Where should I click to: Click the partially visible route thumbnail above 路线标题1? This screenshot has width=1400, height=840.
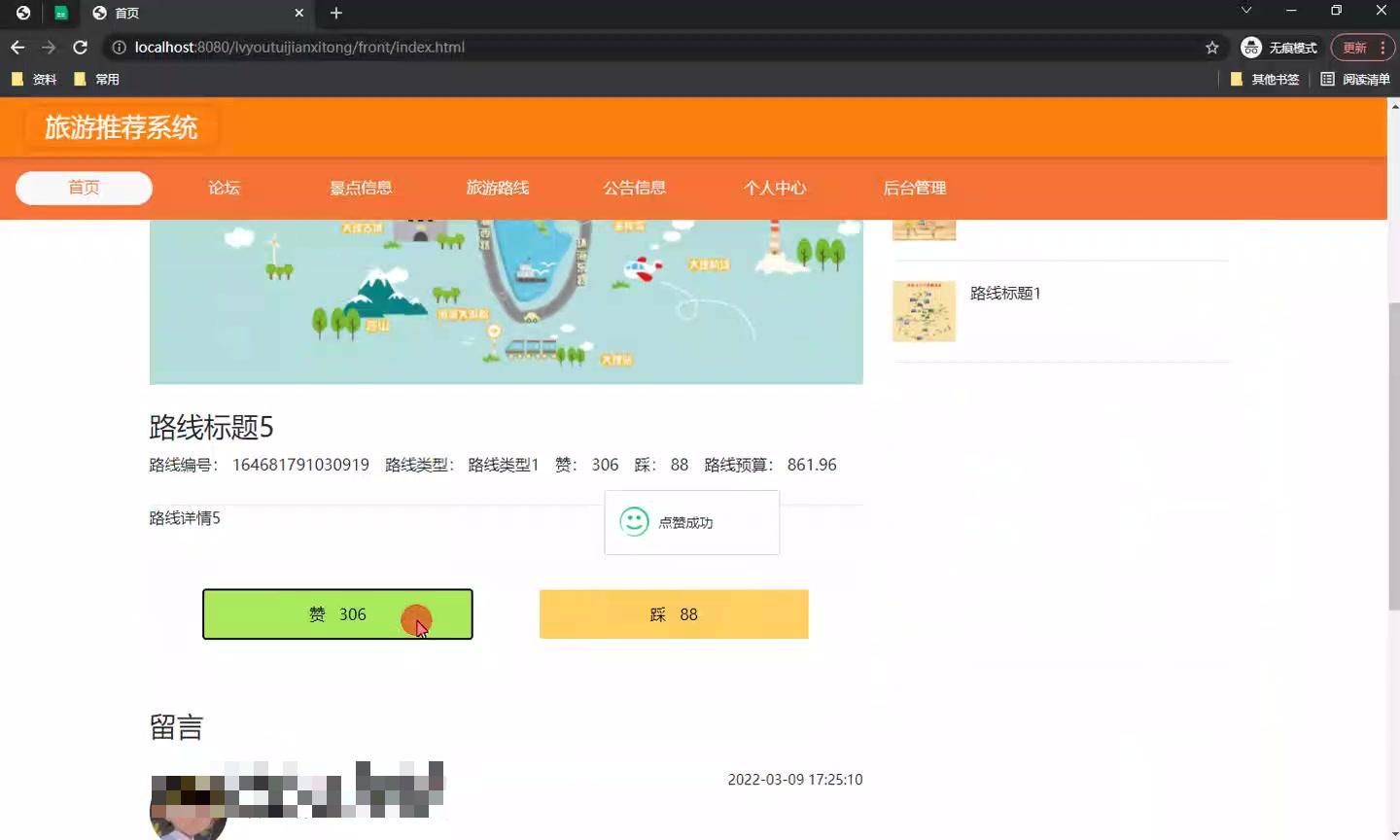(925, 229)
